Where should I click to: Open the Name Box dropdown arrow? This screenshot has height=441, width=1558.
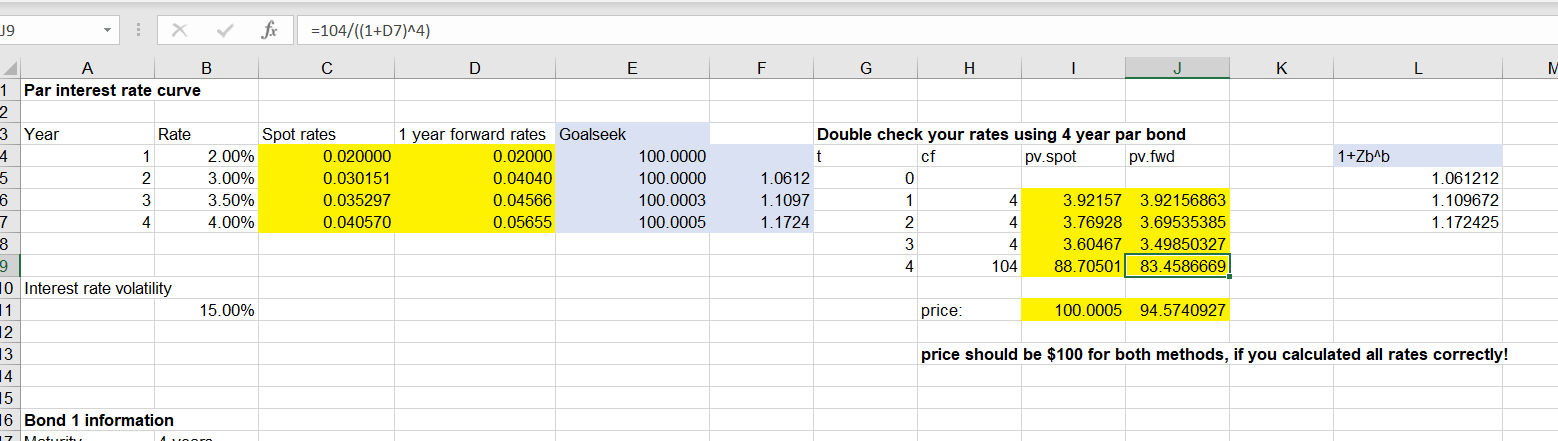106,30
